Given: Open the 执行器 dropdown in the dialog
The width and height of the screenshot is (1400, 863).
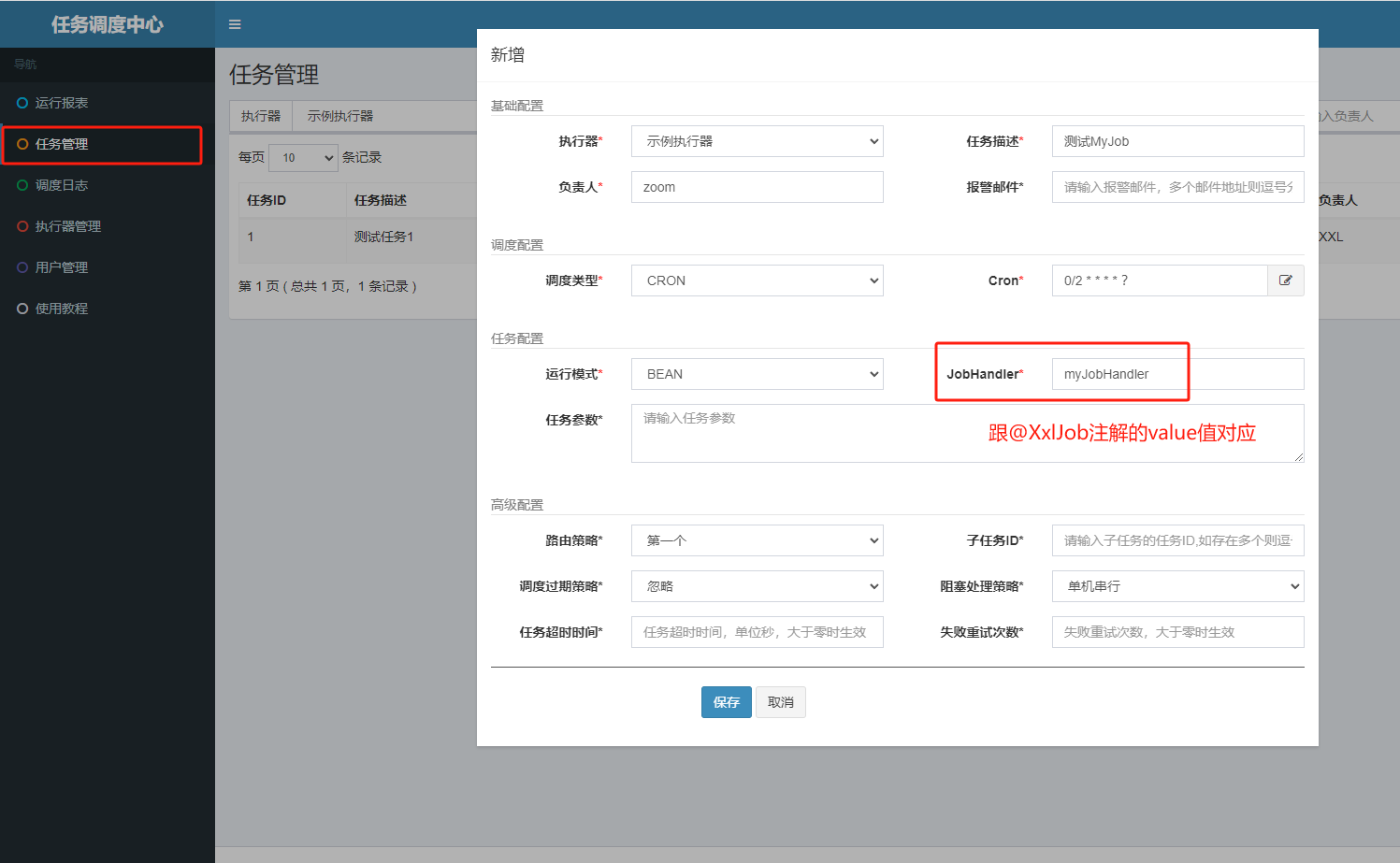Looking at the screenshot, I should click(758, 141).
